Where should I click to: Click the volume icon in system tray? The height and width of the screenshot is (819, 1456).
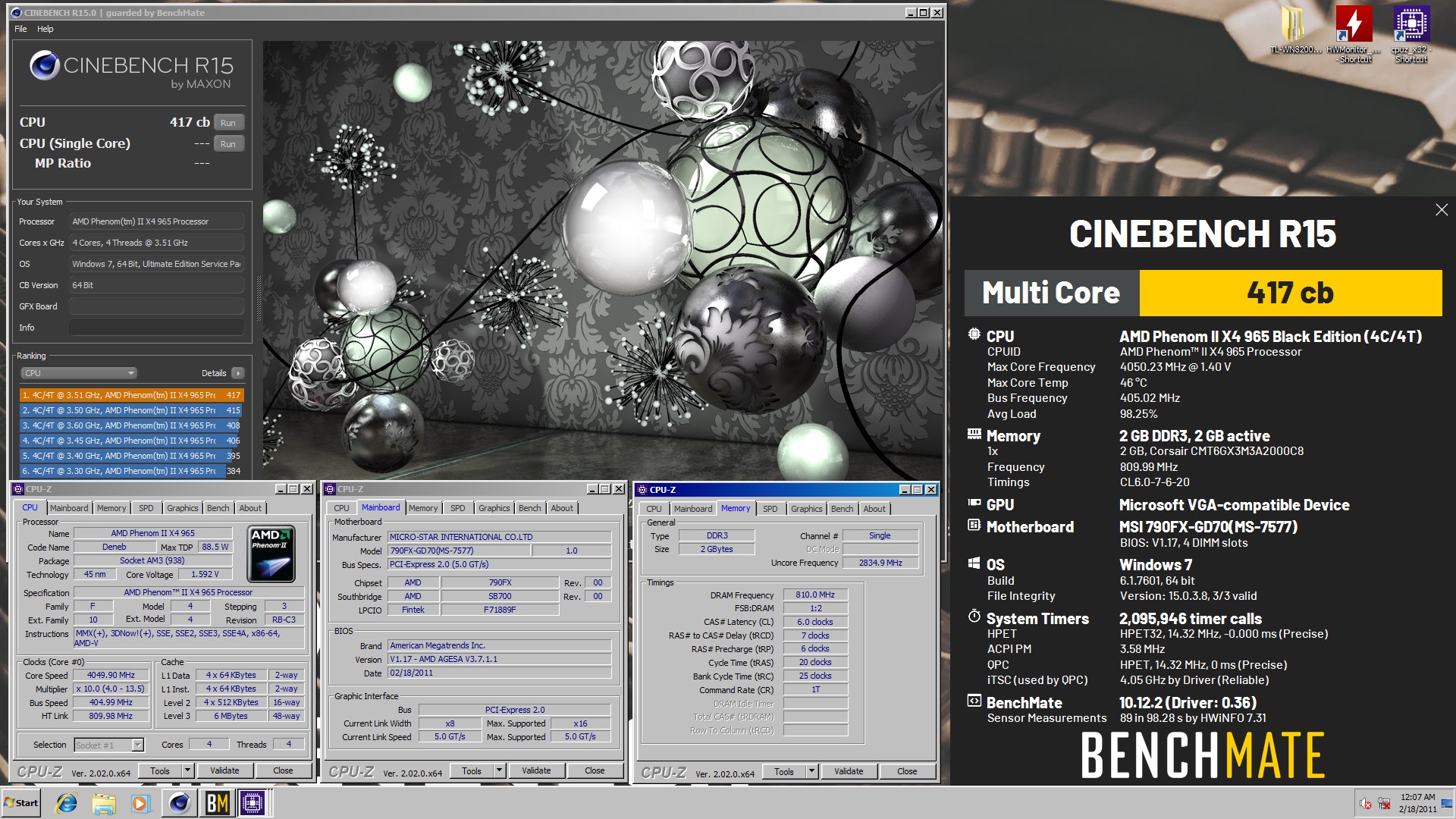(1366, 803)
